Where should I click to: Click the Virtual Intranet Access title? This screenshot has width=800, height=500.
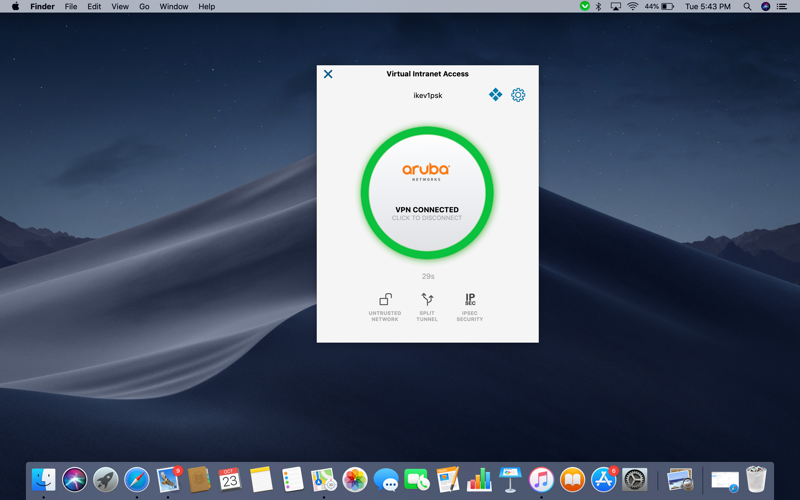(428, 73)
